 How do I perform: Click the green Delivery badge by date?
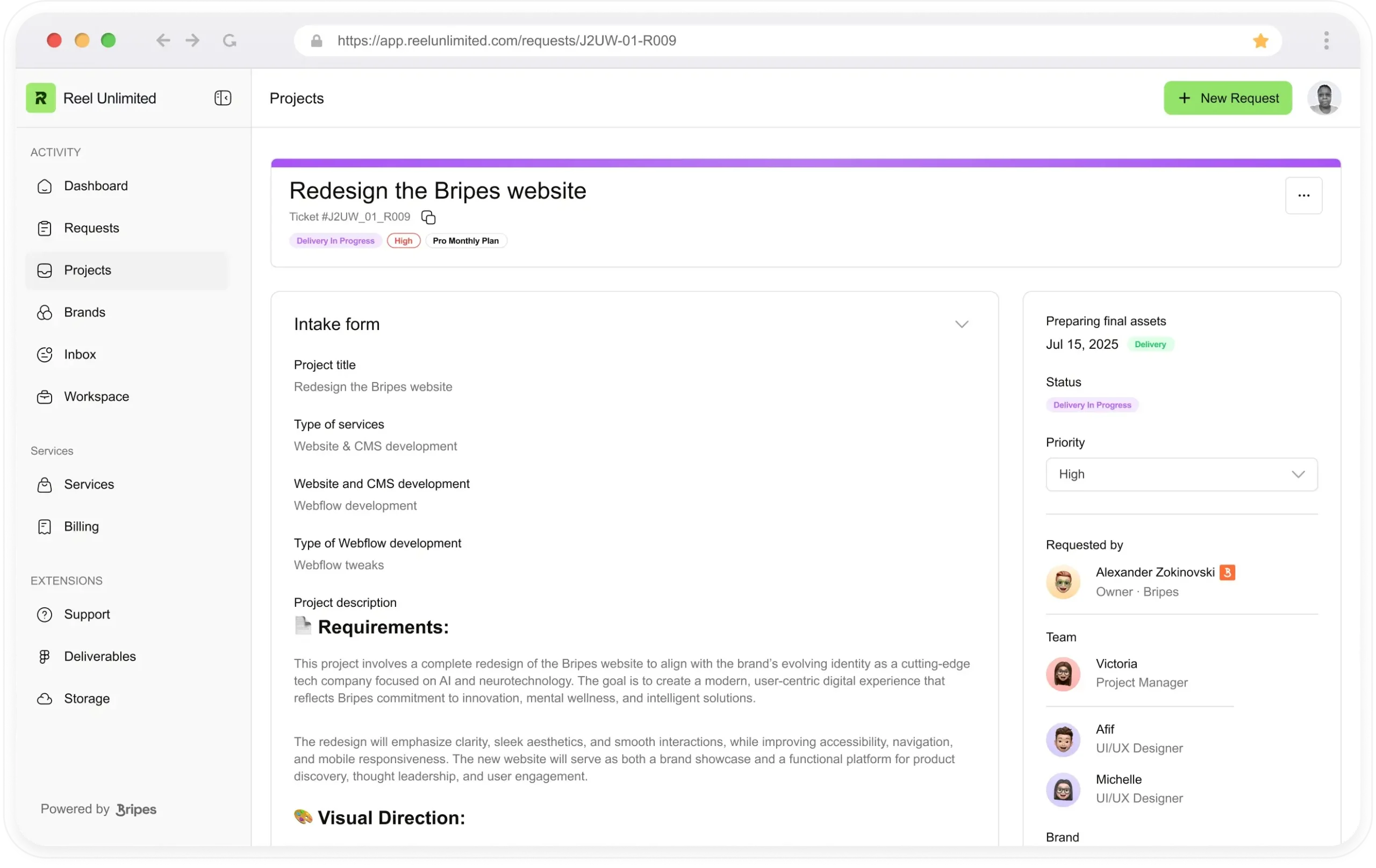tap(1150, 345)
